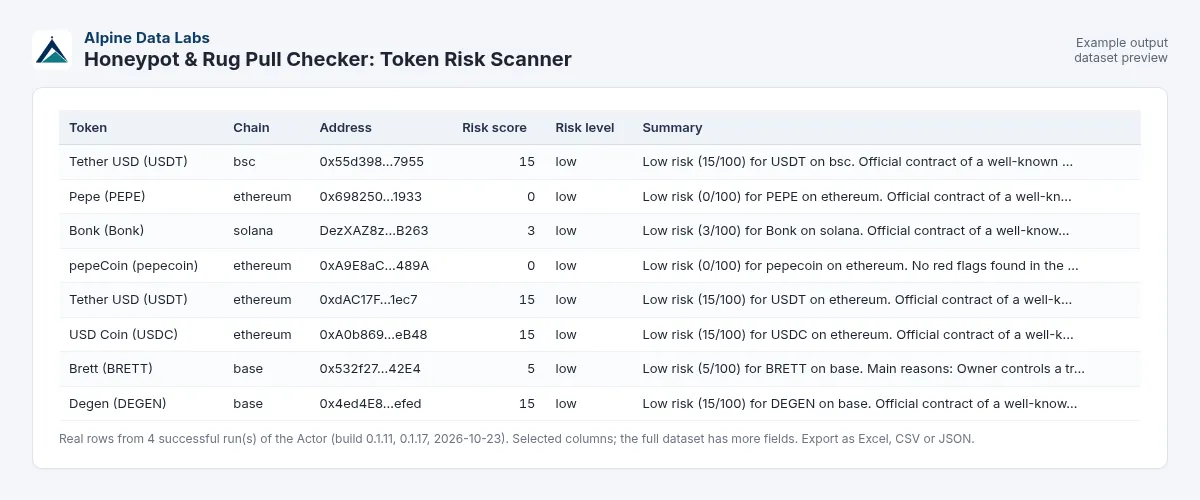
Task: Click the Alpine Data Labs name
Action: [x=147, y=38]
